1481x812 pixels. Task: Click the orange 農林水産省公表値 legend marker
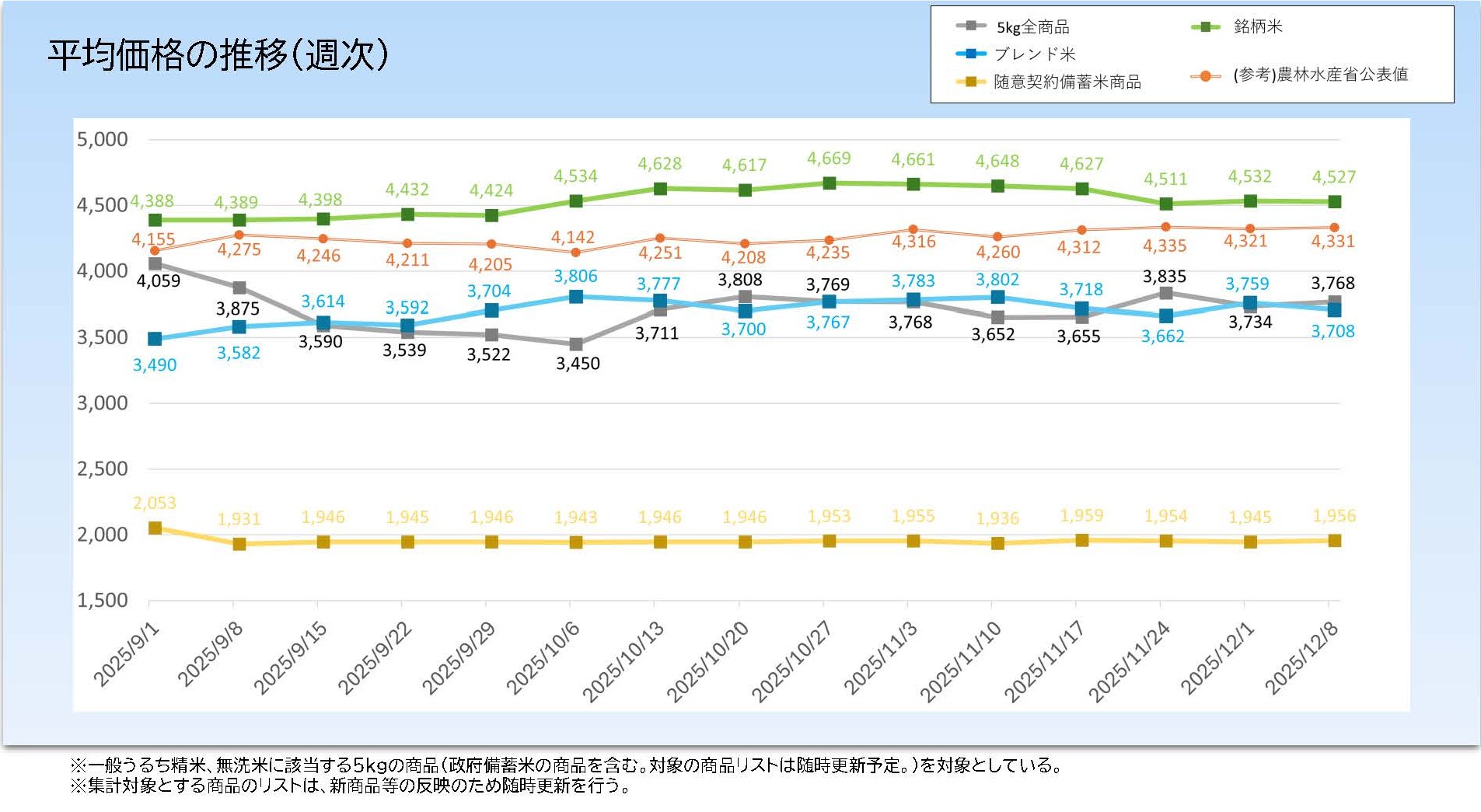(1206, 76)
